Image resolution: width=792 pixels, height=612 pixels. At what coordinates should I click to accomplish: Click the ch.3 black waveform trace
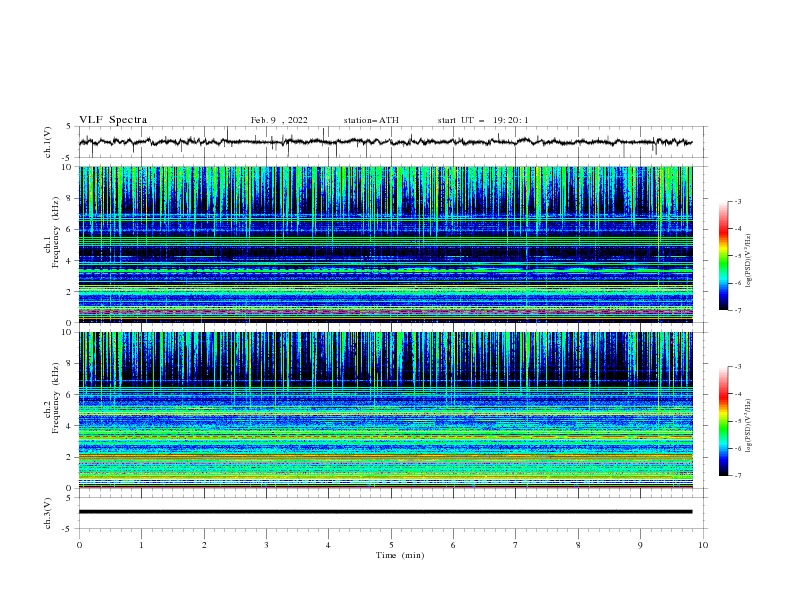(385, 512)
